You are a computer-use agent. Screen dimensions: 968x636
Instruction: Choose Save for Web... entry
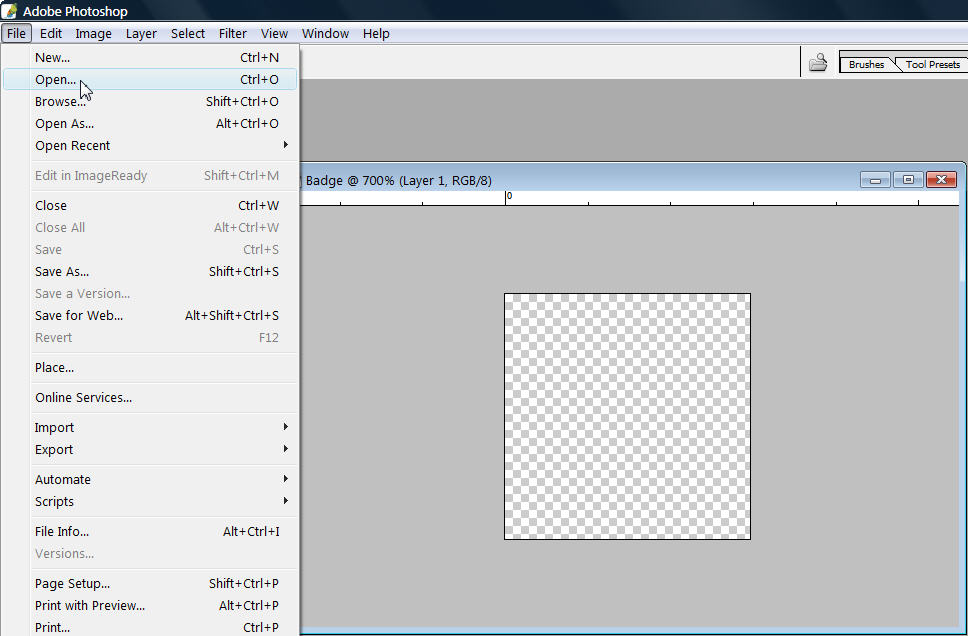coord(150,316)
